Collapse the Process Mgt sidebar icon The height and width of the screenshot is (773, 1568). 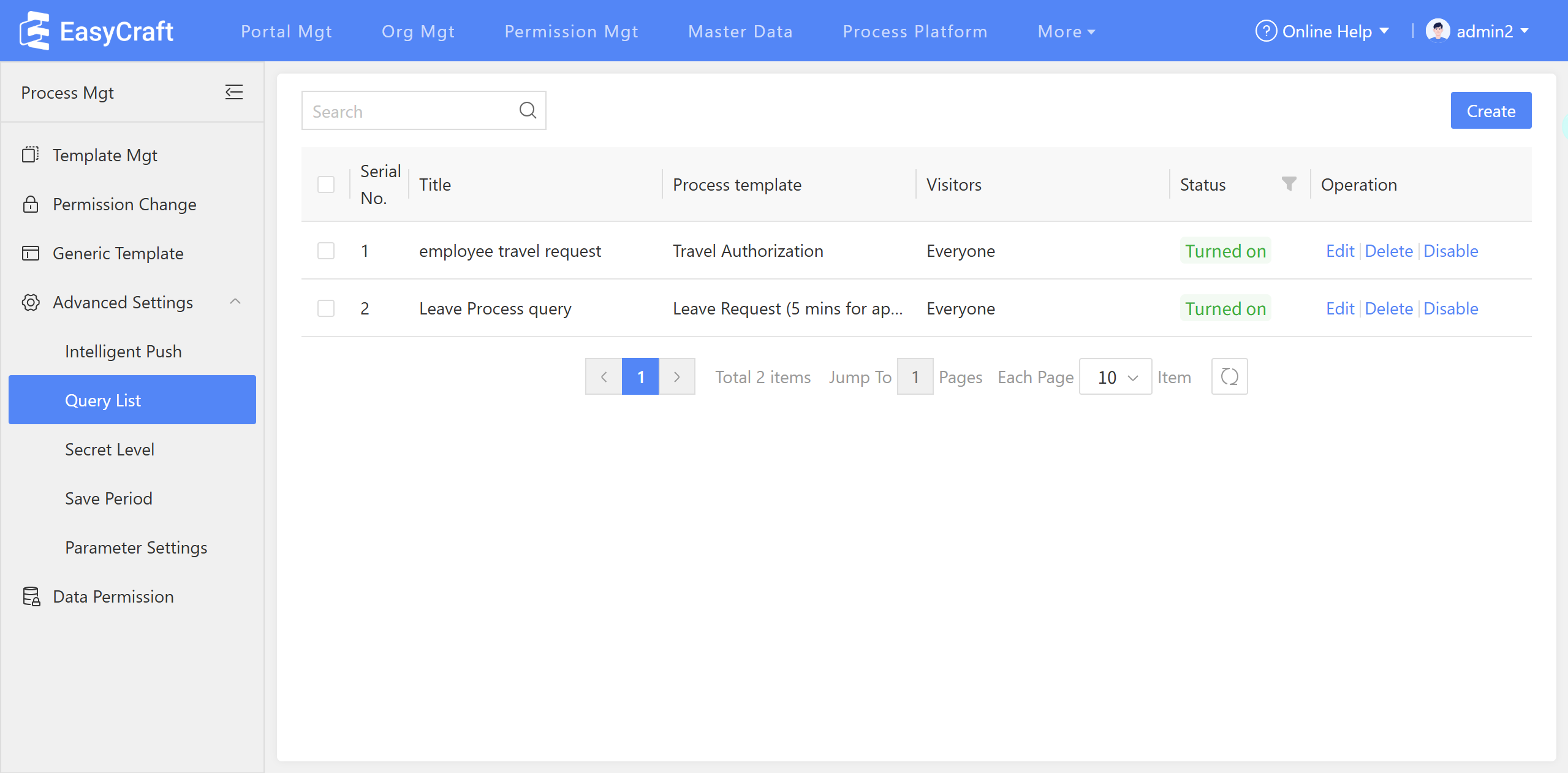234,93
